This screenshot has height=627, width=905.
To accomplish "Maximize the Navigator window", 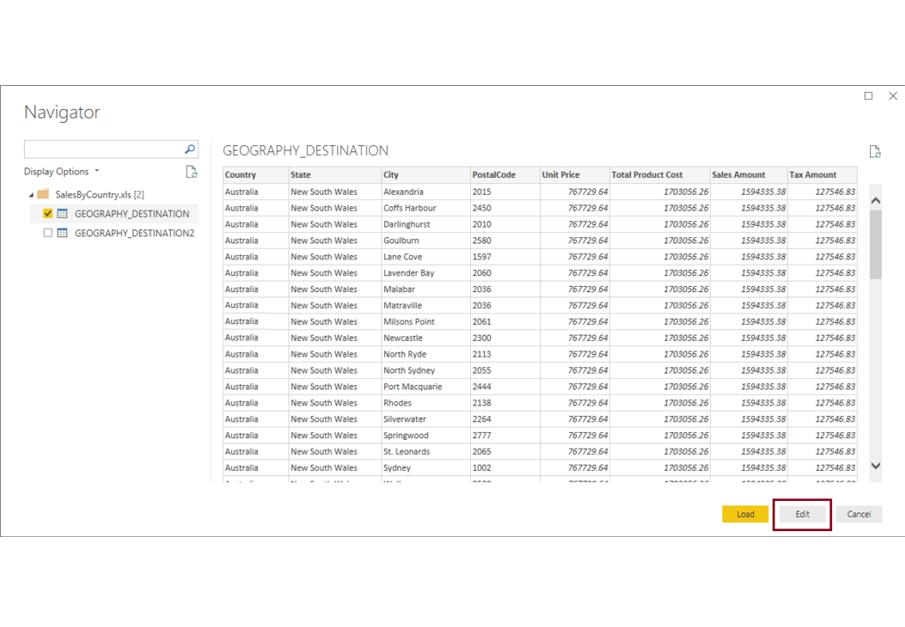I will point(868,96).
